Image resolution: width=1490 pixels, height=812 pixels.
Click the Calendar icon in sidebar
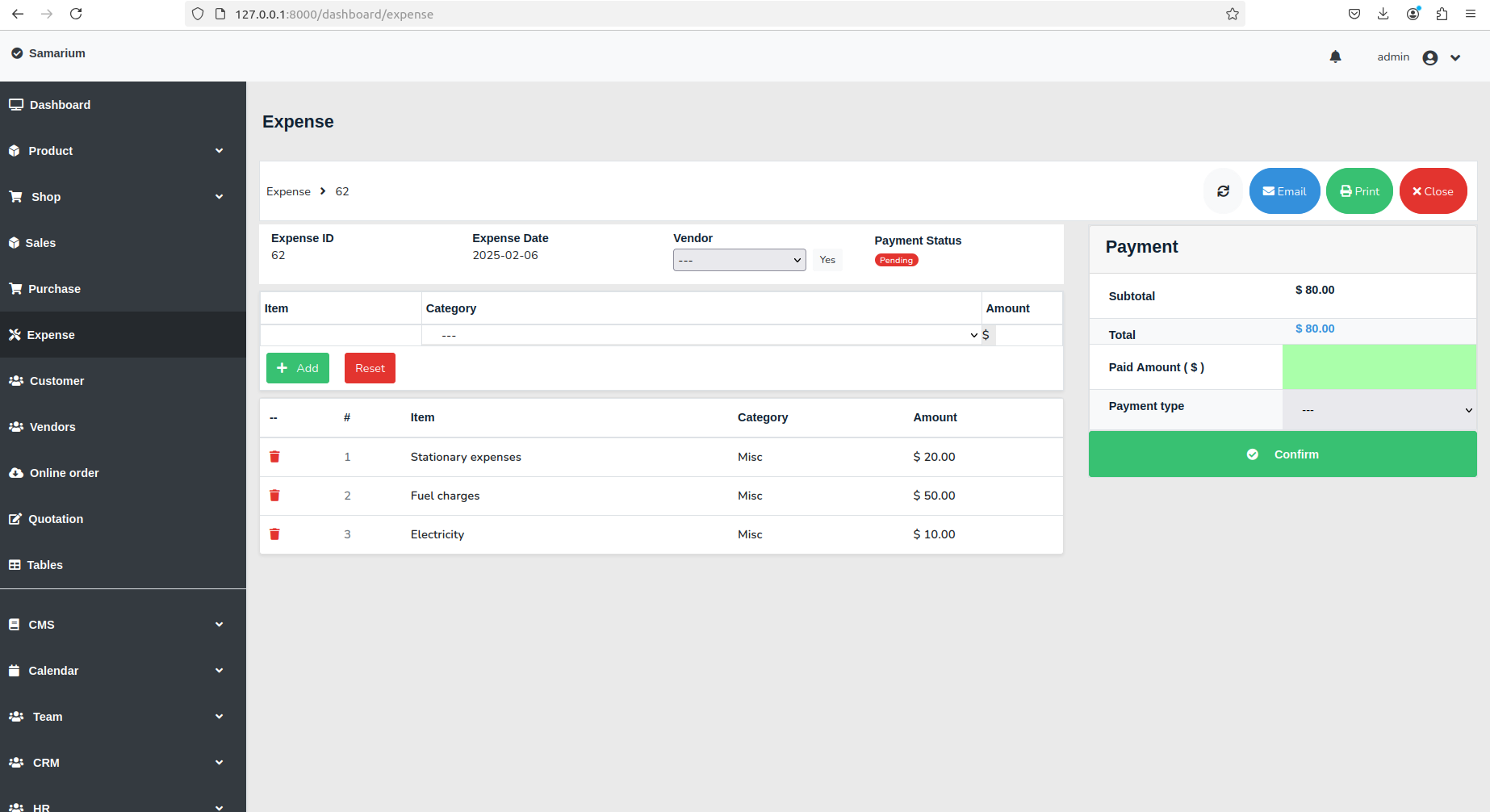click(14, 671)
